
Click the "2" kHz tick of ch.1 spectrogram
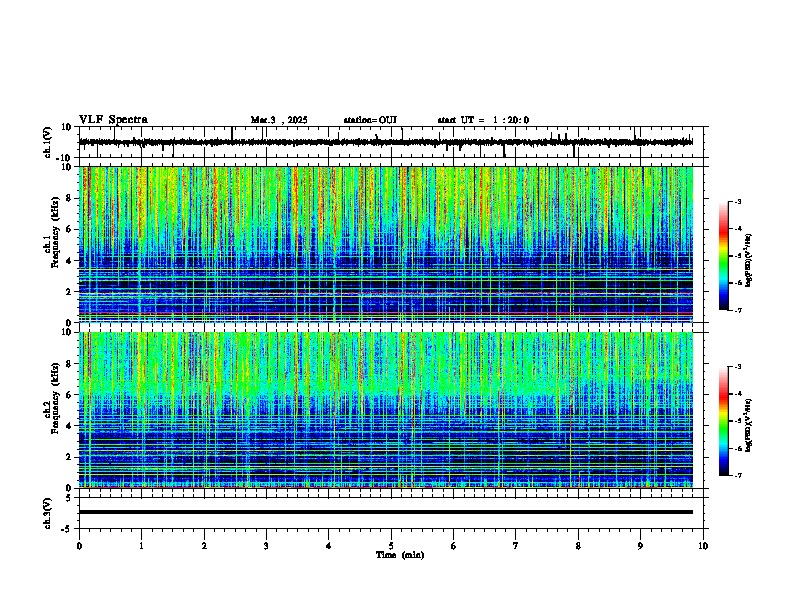[70, 292]
